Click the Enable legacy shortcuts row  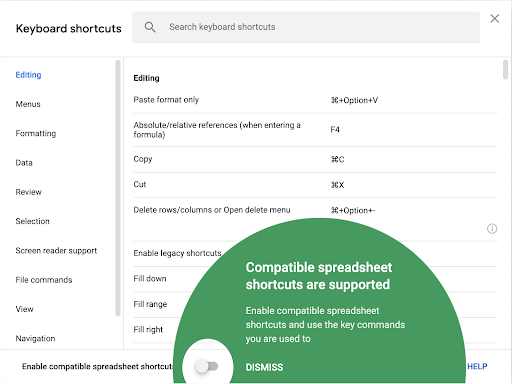click(x=177, y=253)
